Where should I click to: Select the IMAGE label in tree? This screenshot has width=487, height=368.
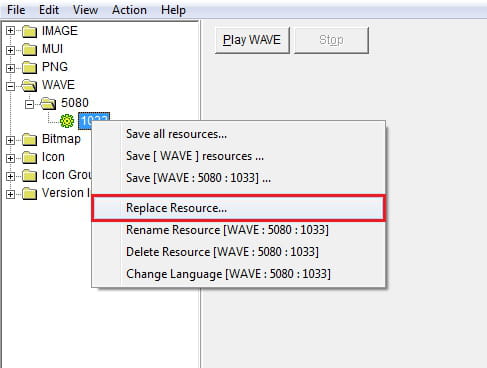tap(60, 31)
